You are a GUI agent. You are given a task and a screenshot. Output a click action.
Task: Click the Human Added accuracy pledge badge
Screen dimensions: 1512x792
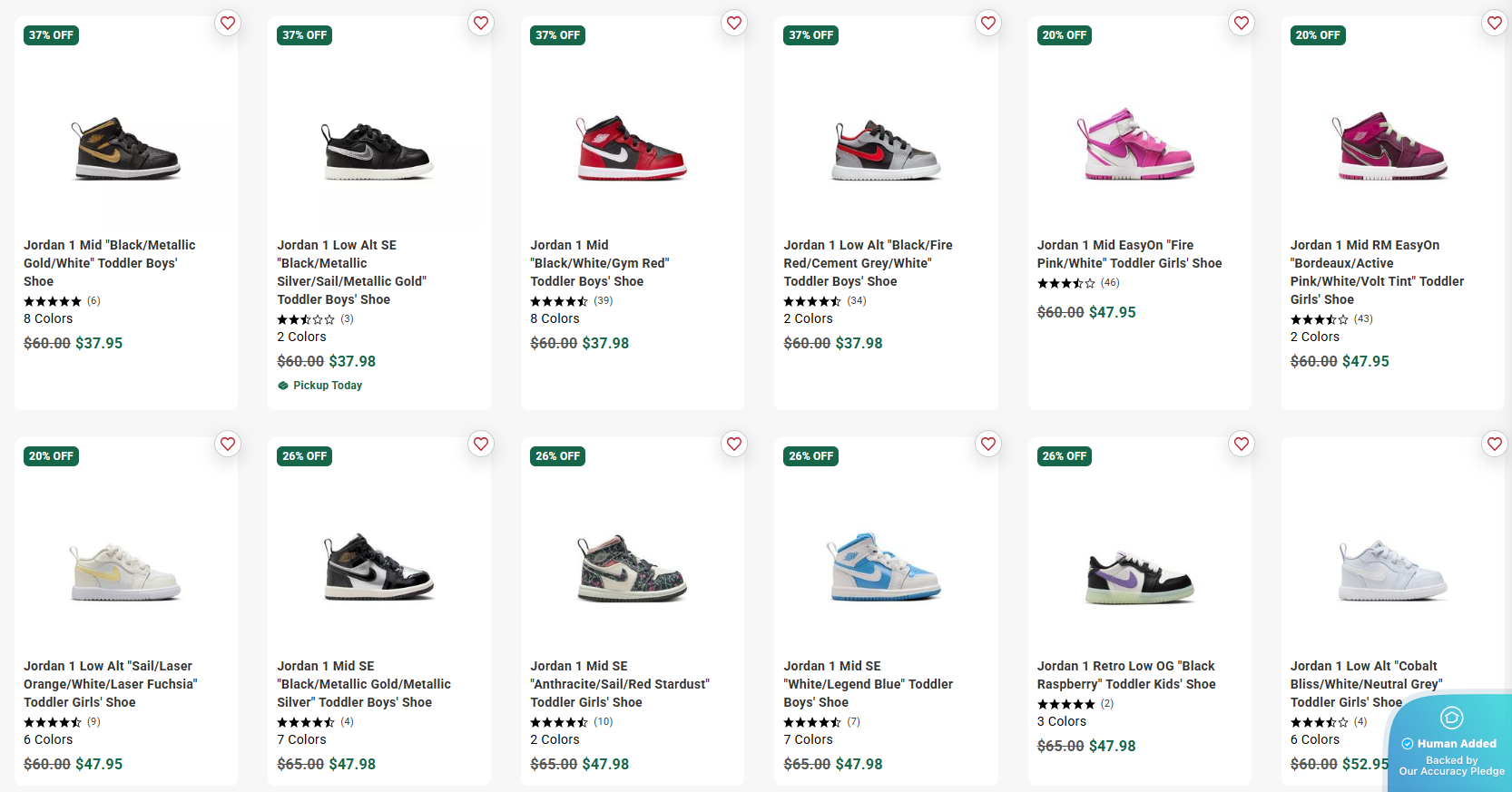[1451, 744]
